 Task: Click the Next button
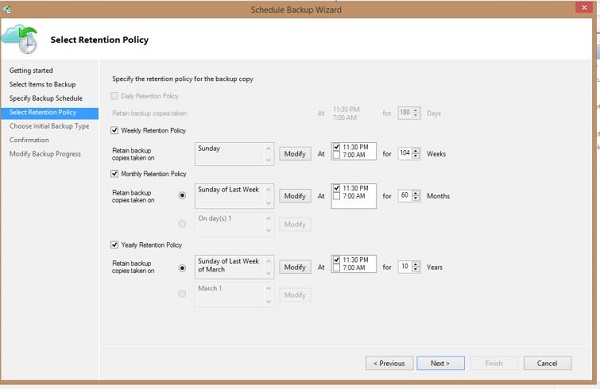tap(440, 363)
